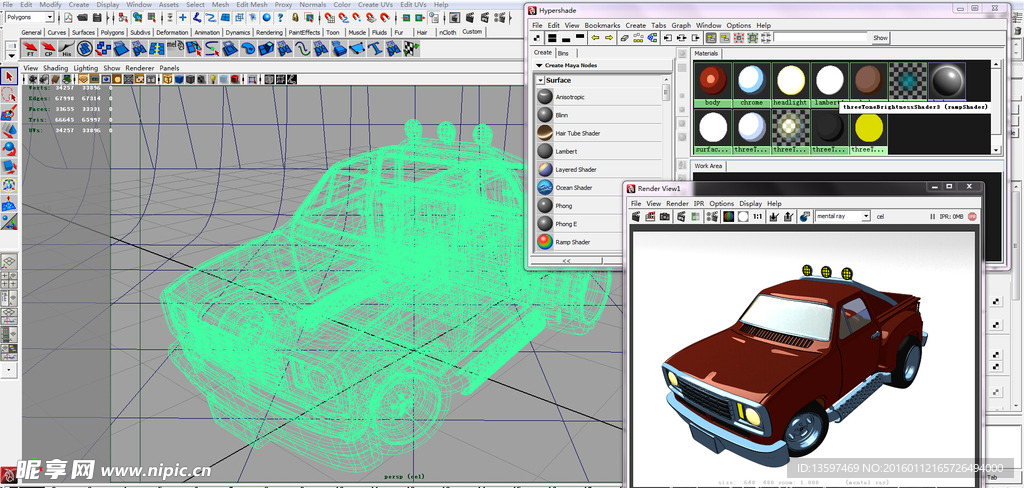Viewport: 1024px width, 488px height.
Task: Toggle the alpha channel display in Render View
Action: pos(743,216)
